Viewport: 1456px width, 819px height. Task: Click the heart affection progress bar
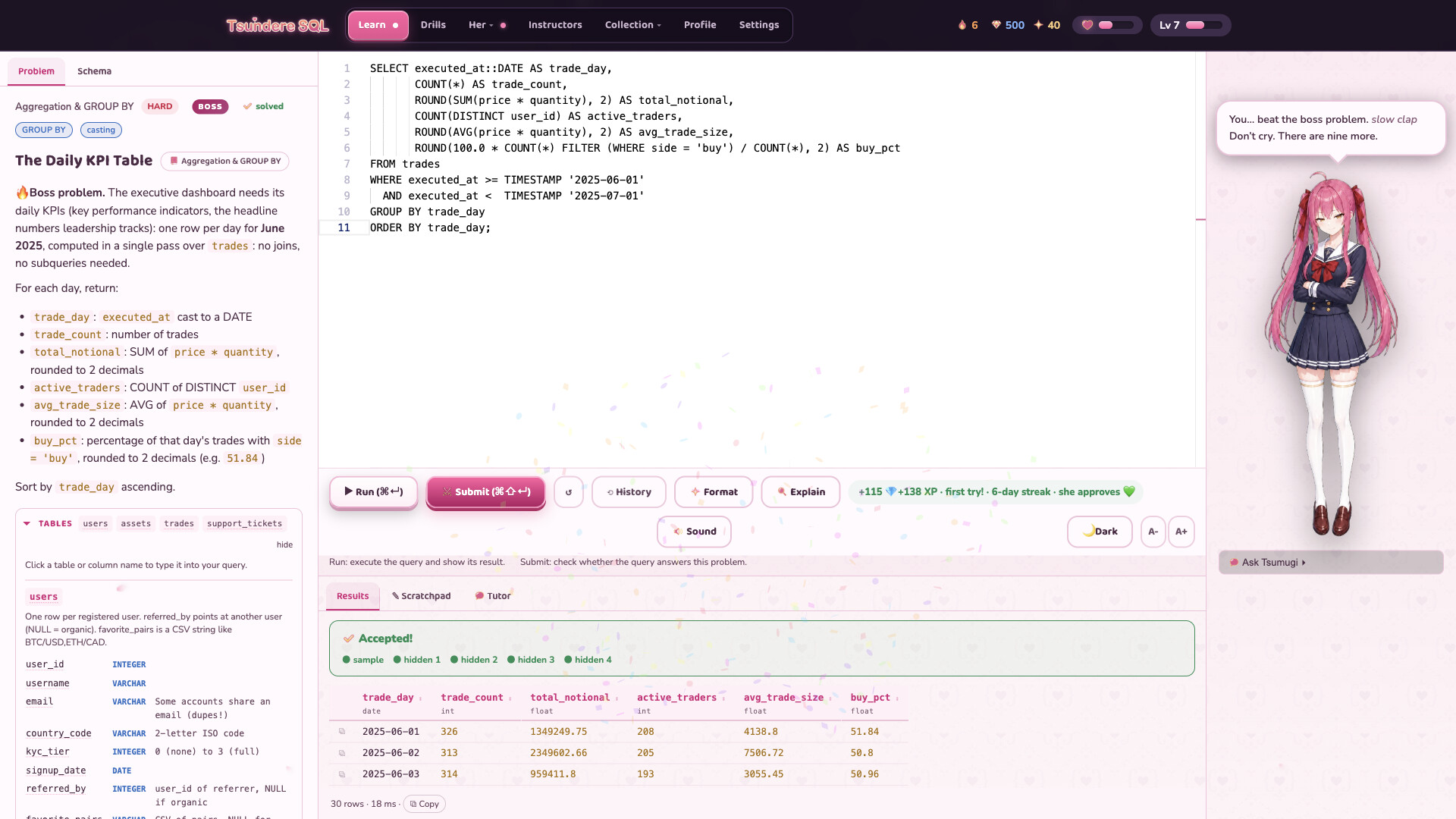click(x=1116, y=25)
